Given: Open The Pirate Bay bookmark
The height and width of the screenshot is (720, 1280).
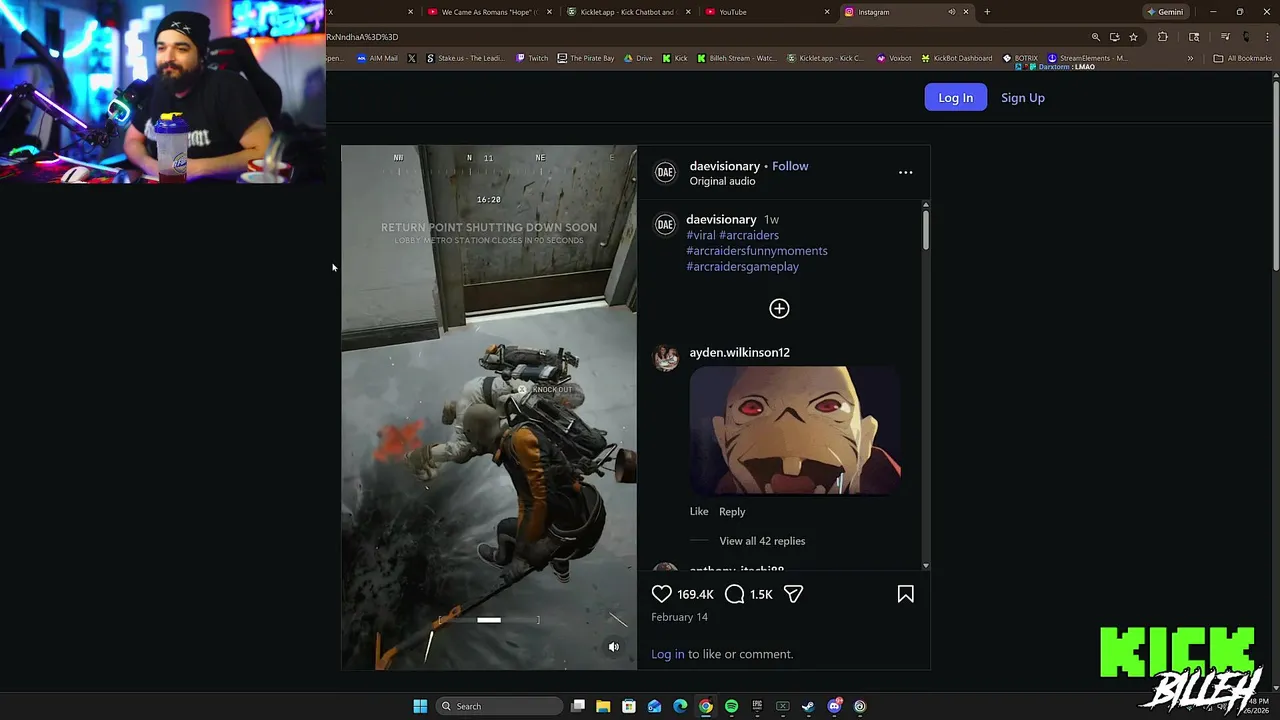Looking at the screenshot, I should 586,58.
